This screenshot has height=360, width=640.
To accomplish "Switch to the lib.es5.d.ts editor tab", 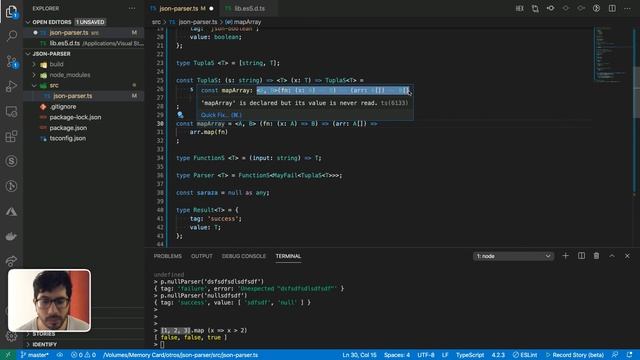I will pyautogui.click(x=249, y=8).
